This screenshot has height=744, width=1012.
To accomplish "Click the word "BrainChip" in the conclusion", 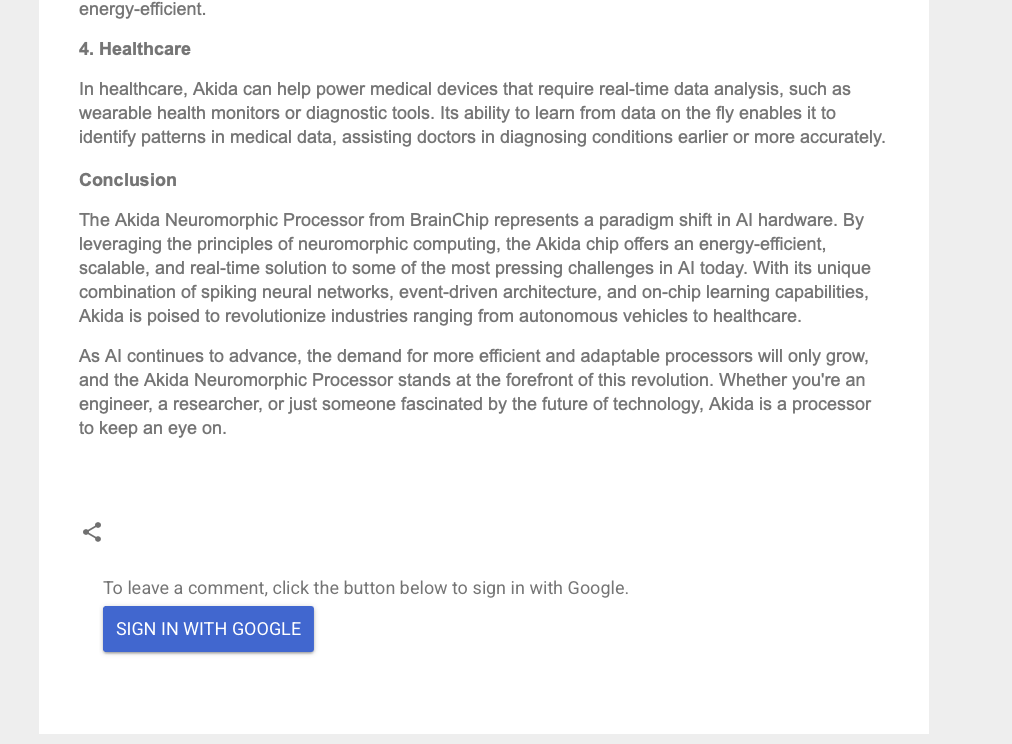I will [449, 220].
